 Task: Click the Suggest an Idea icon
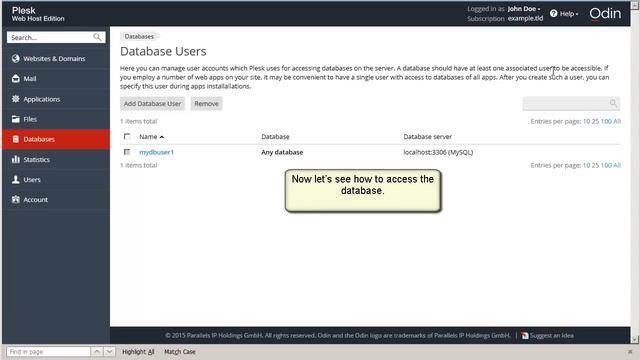click(x=525, y=336)
